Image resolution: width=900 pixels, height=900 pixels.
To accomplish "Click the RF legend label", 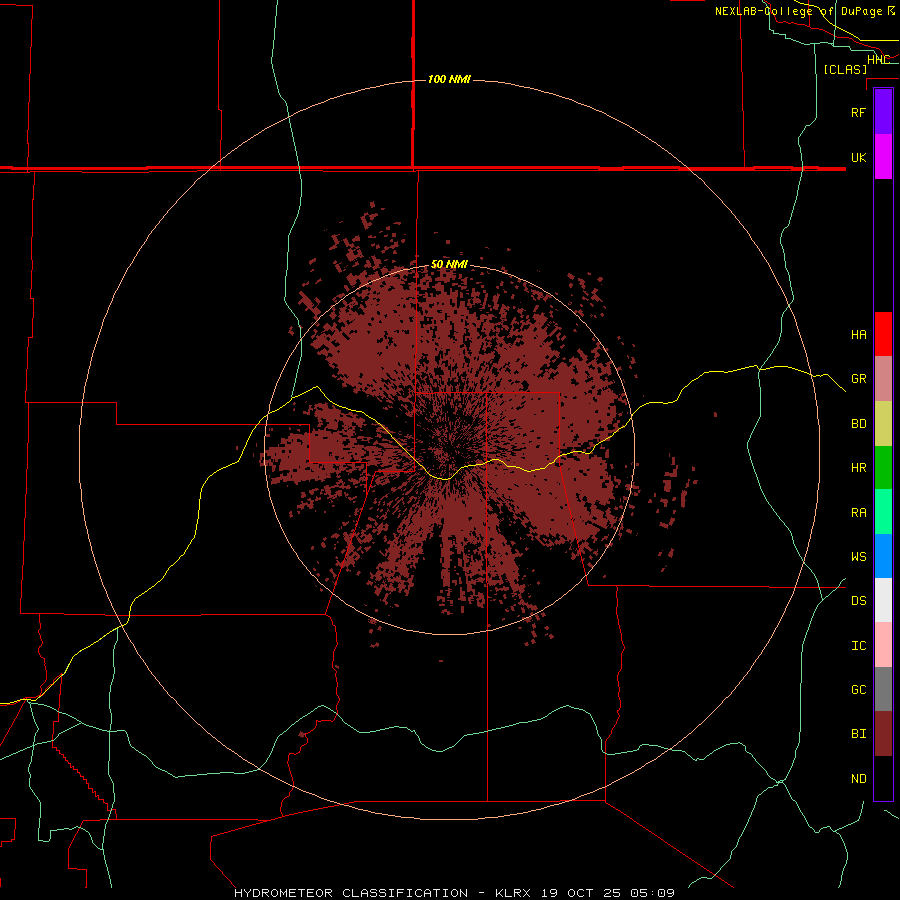I will (858, 112).
